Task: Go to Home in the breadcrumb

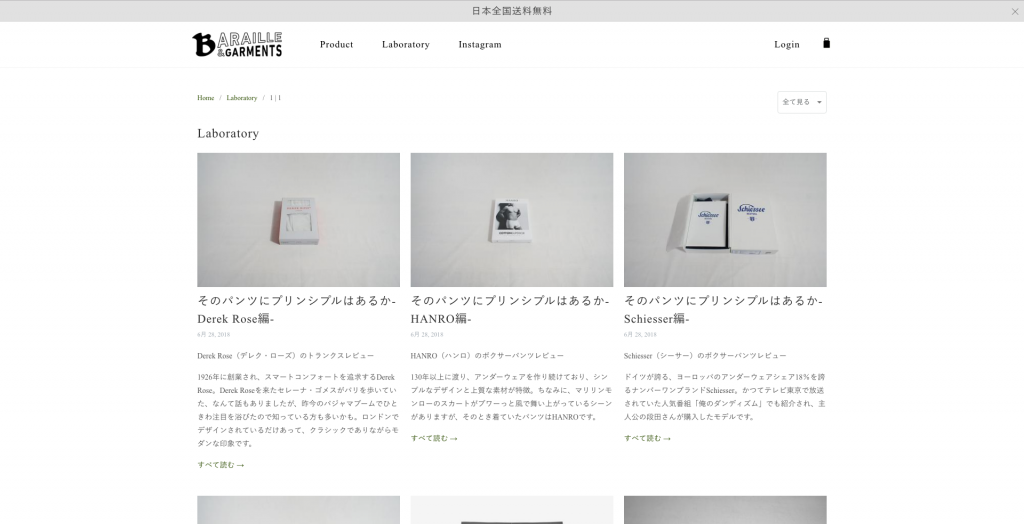Action: (206, 98)
